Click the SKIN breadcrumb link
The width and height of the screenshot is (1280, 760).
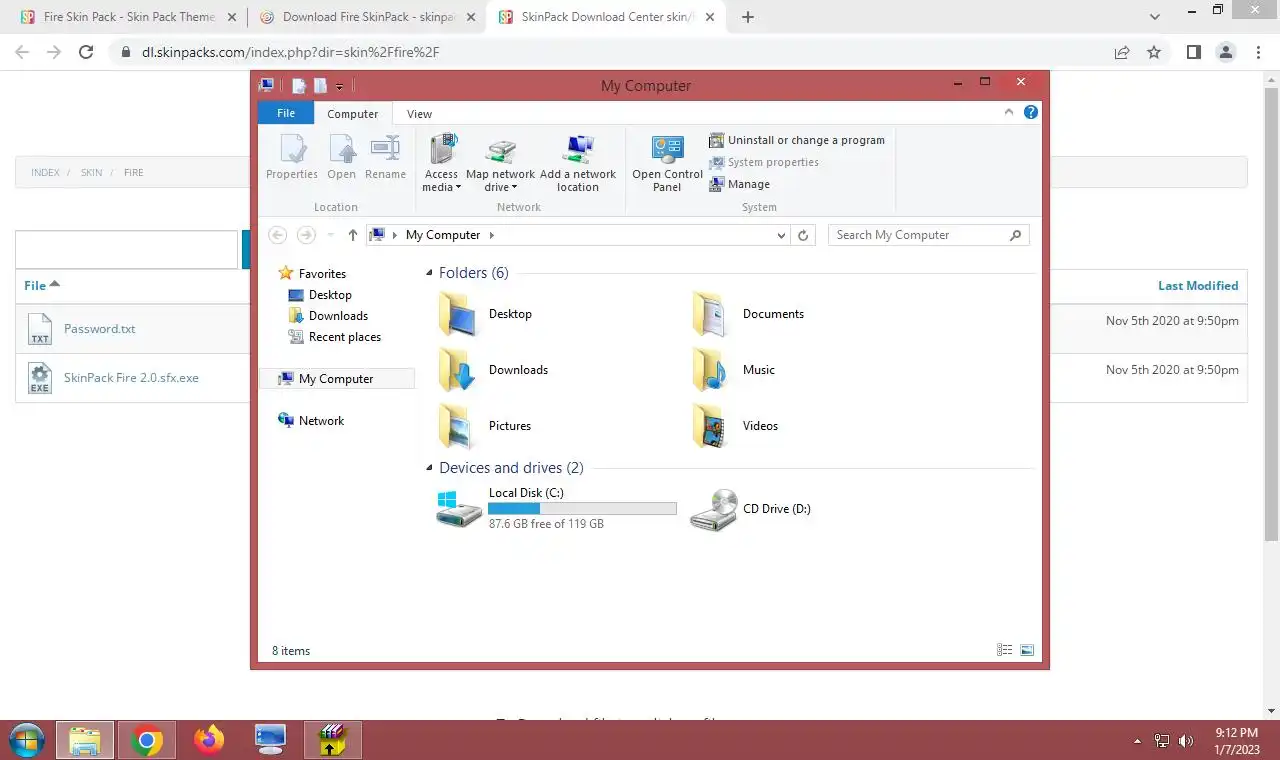[91, 173]
